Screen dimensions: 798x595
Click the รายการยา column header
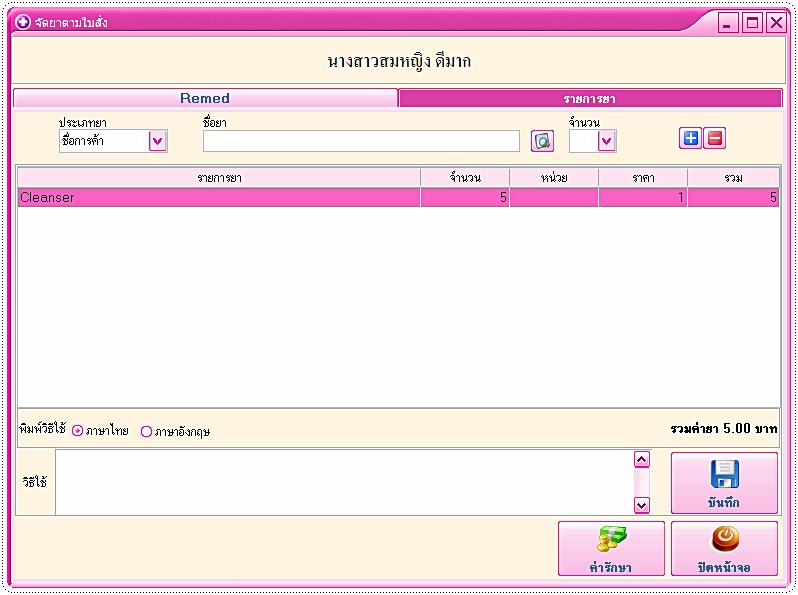219,178
